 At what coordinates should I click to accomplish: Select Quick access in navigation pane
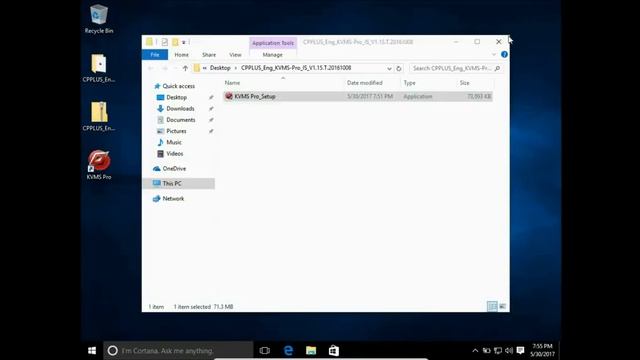coord(178,86)
